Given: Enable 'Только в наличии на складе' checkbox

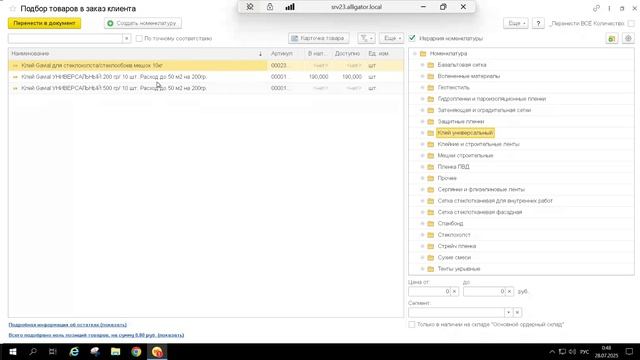Looking at the screenshot, I should pyautogui.click(x=412, y=324).
